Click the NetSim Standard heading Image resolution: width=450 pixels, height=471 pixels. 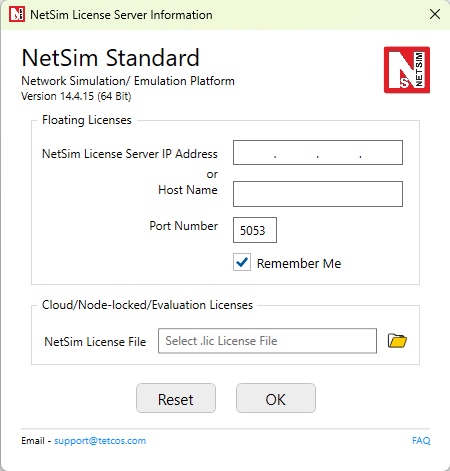[x=110, y=58]
